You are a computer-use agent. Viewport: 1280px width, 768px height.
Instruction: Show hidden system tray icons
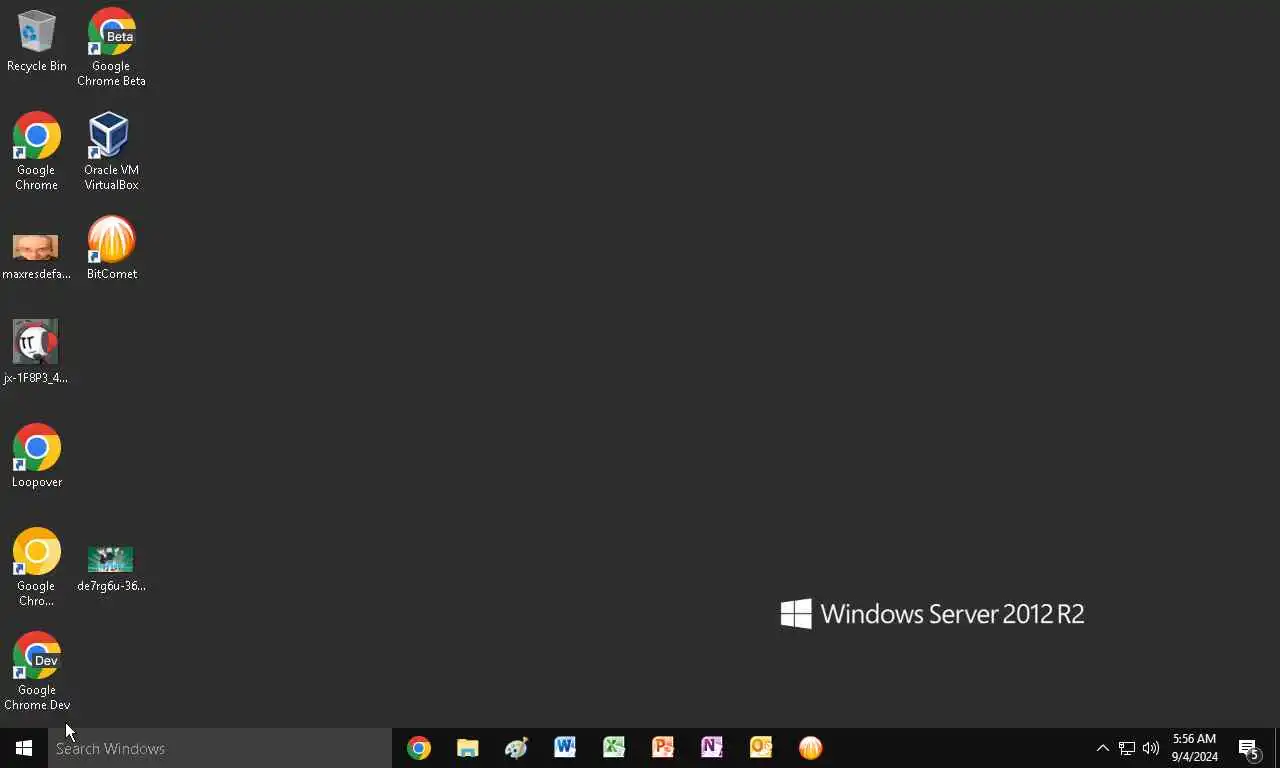[1103, 748]
